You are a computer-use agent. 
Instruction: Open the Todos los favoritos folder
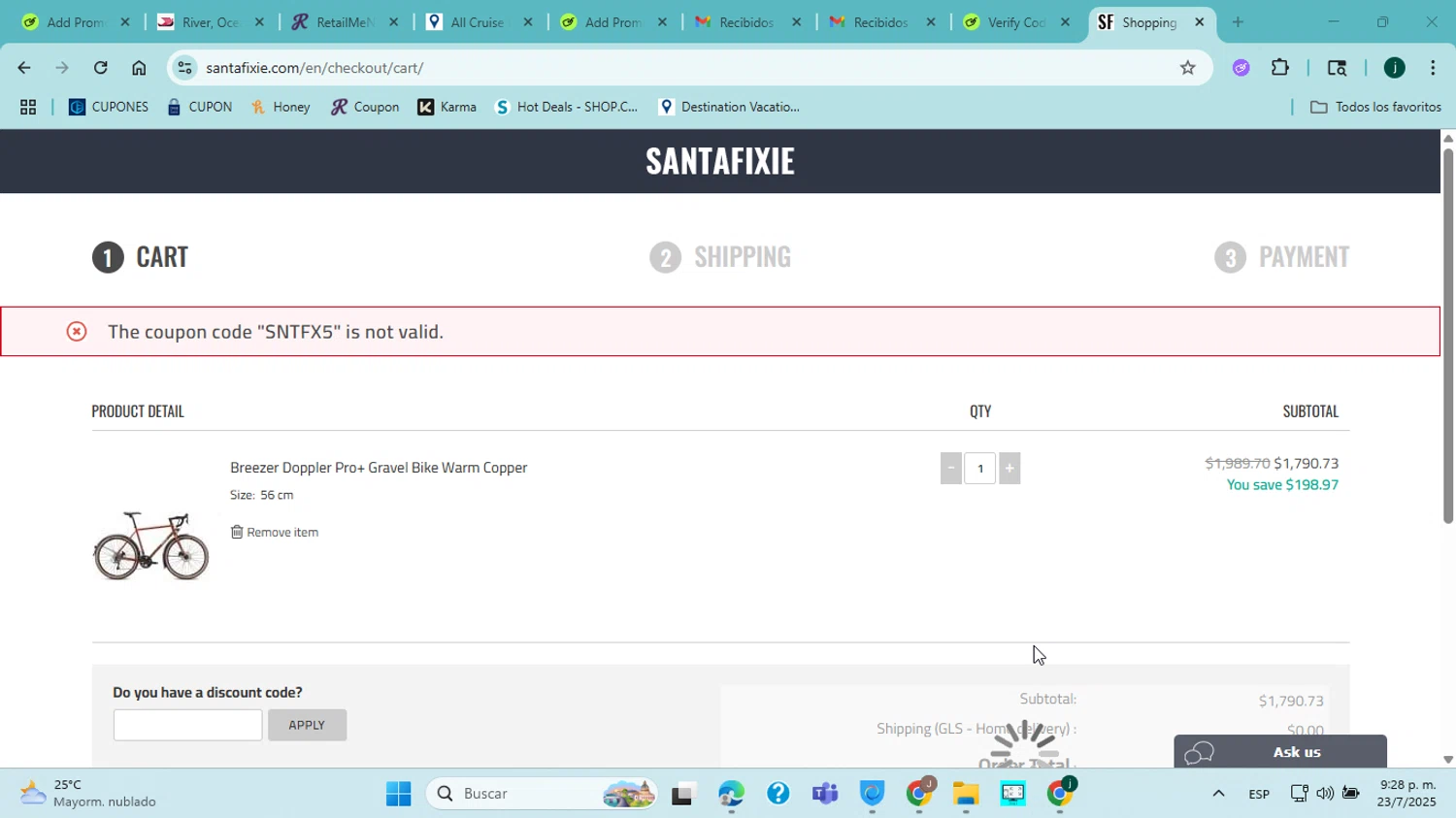(1375, 108)
